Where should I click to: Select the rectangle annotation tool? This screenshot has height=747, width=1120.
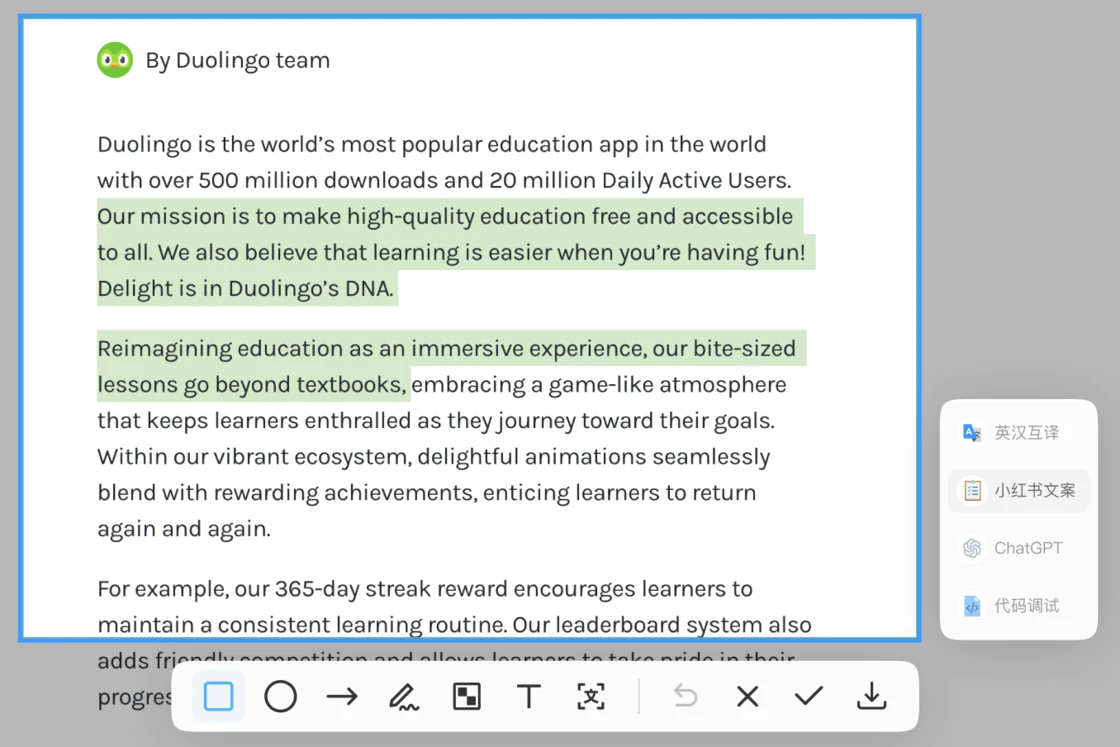(219, 696)
